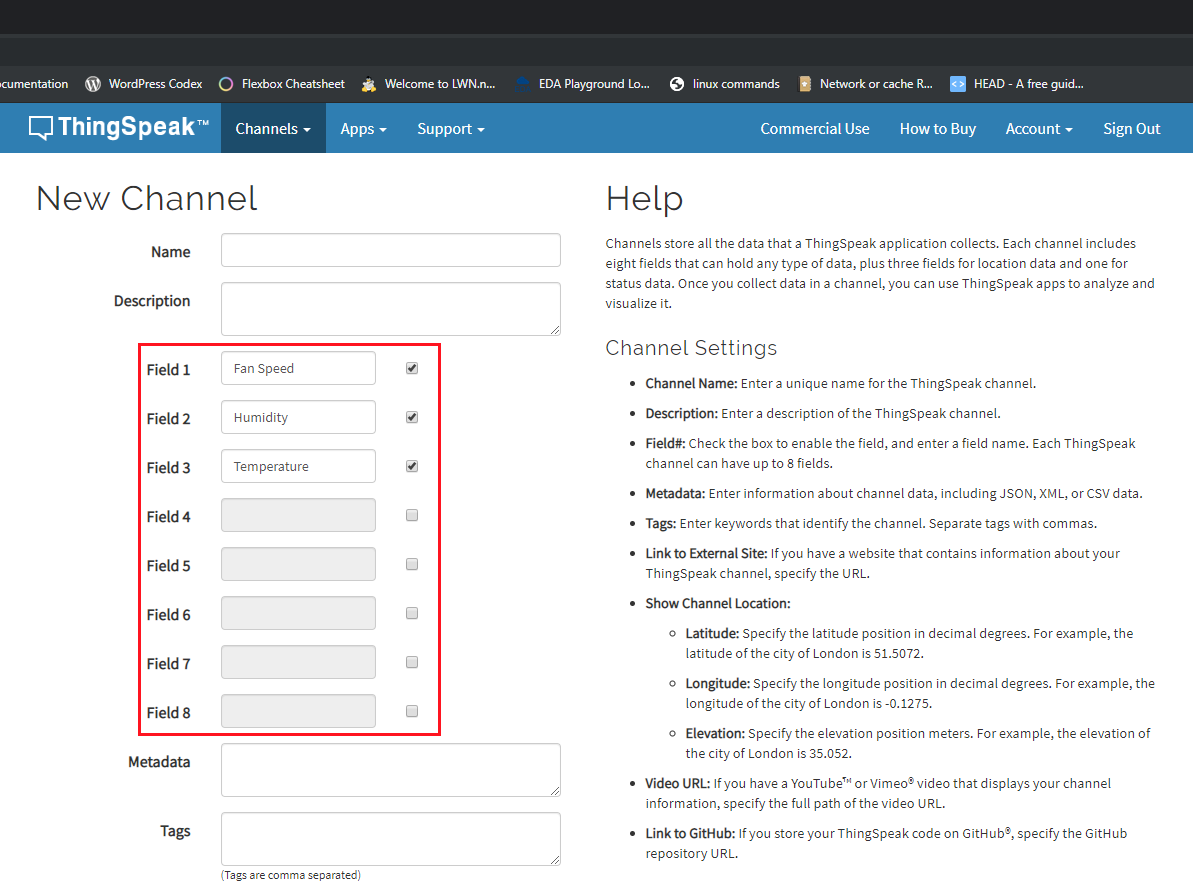Open the Channels dropdown menu
This screenshot has height=885, width=1193.
(x=273, y=129)
